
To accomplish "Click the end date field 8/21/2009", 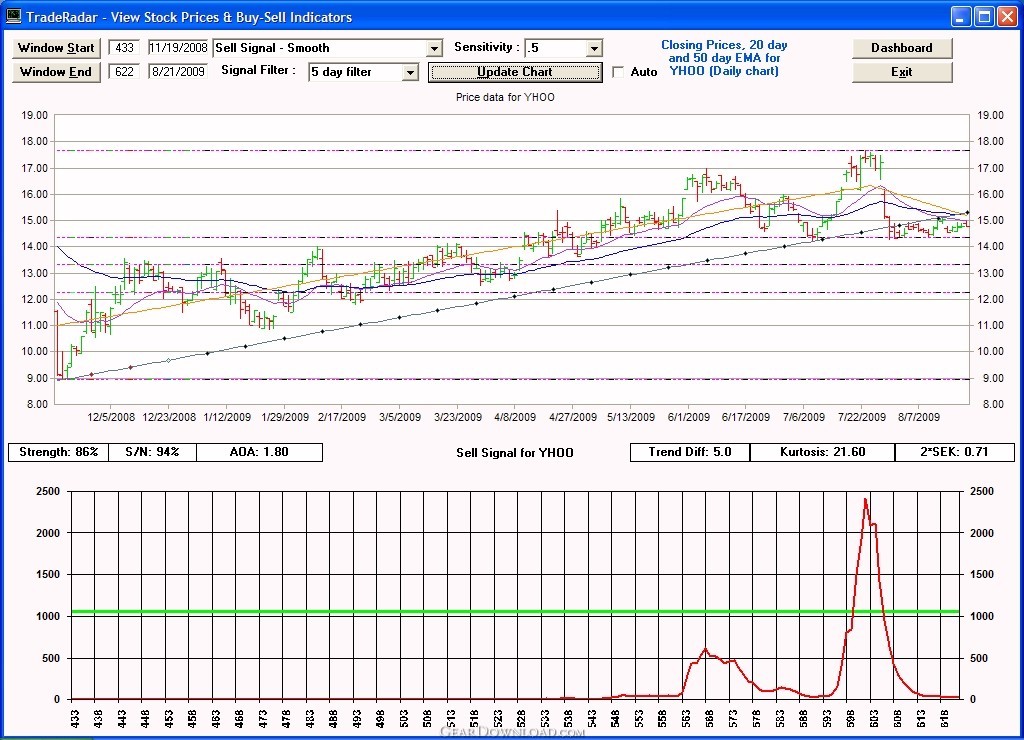I will (x=178, y=72).
